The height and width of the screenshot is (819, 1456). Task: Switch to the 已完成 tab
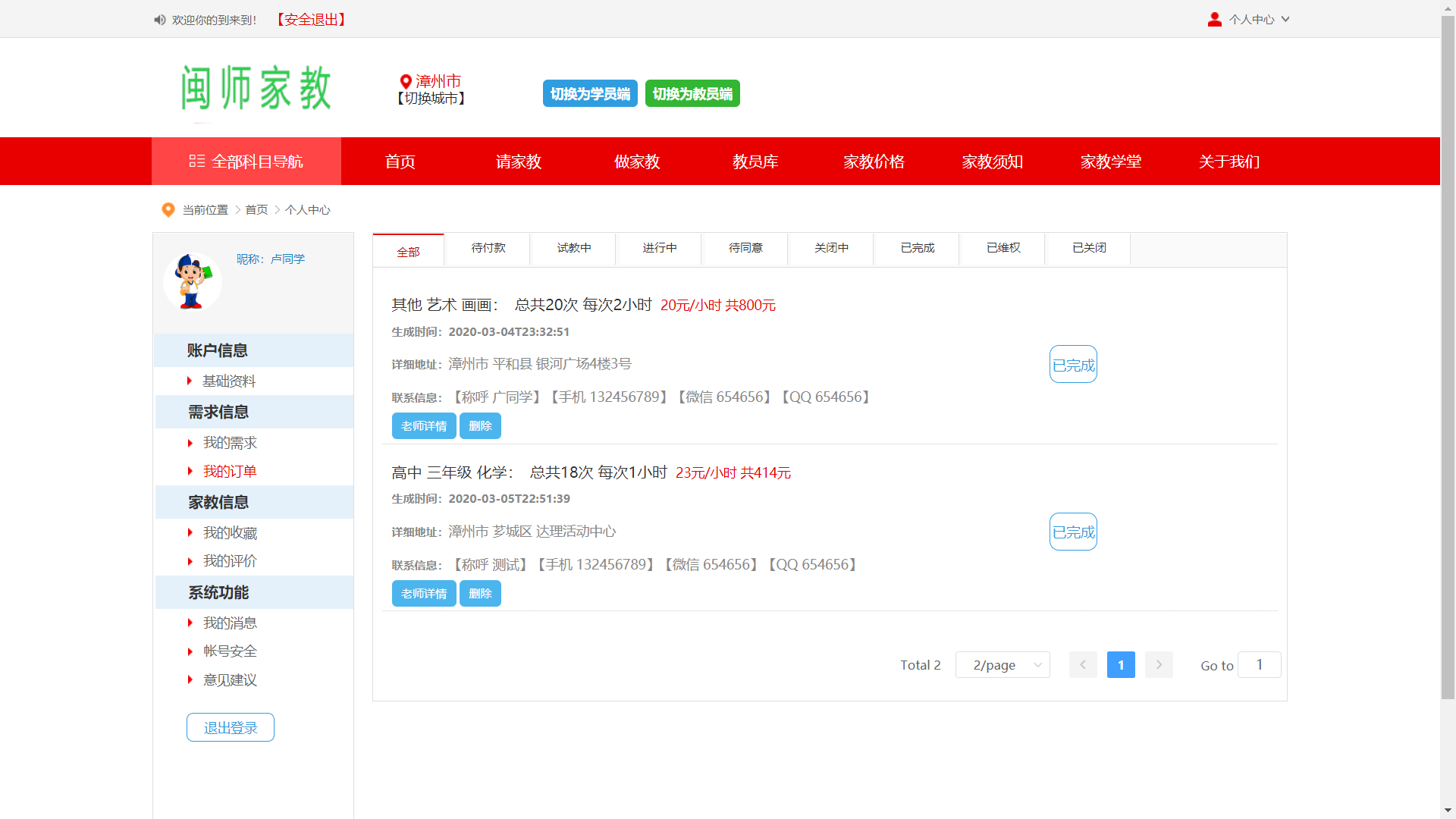(x=917, y=248)
